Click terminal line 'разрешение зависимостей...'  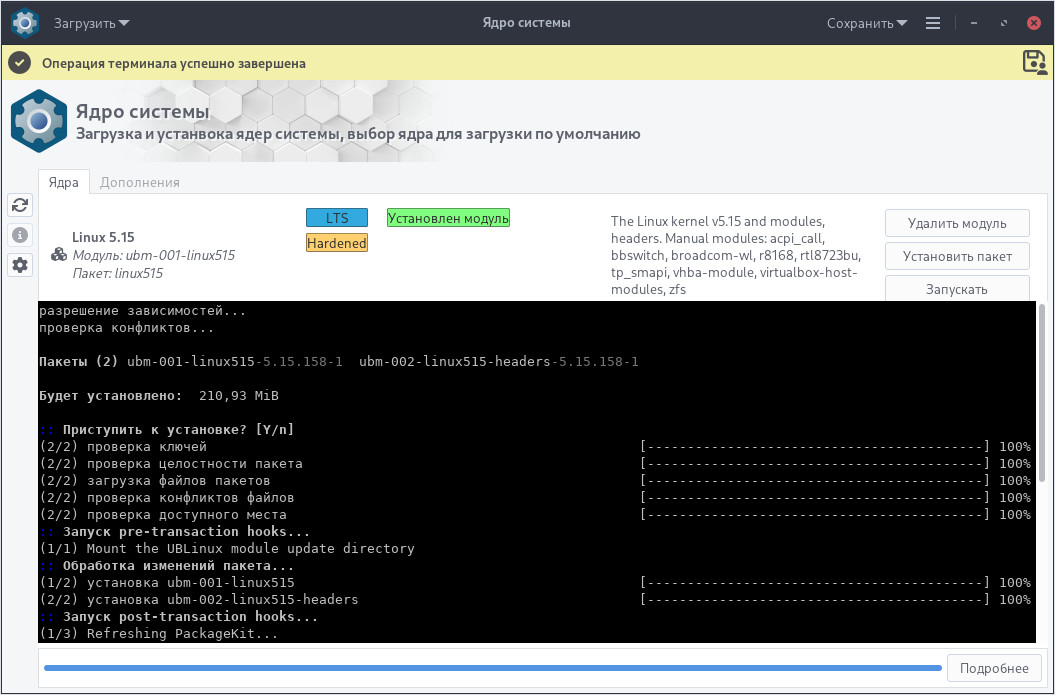point(143,311)
